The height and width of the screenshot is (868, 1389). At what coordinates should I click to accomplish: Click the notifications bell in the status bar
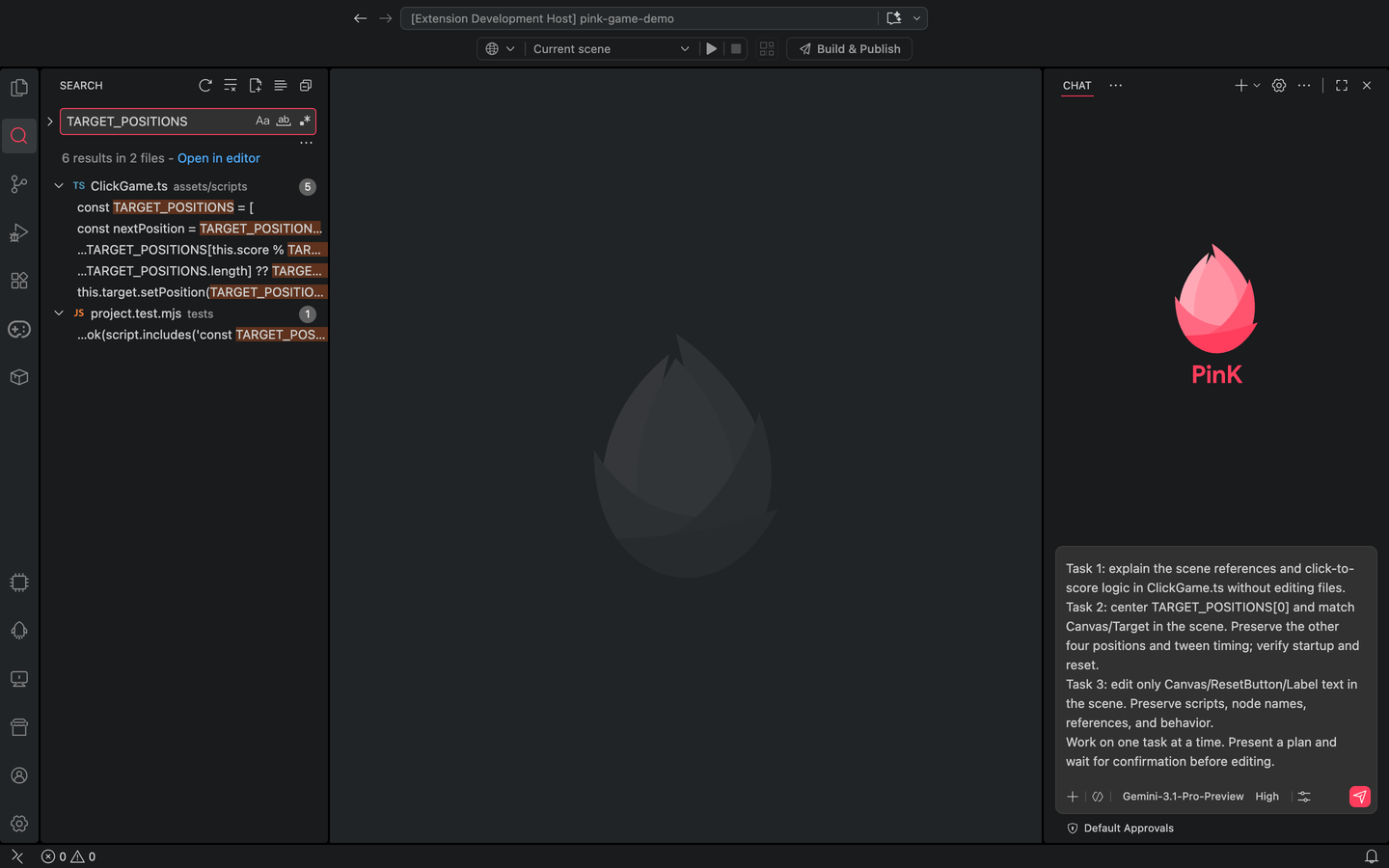[1372, 856]
